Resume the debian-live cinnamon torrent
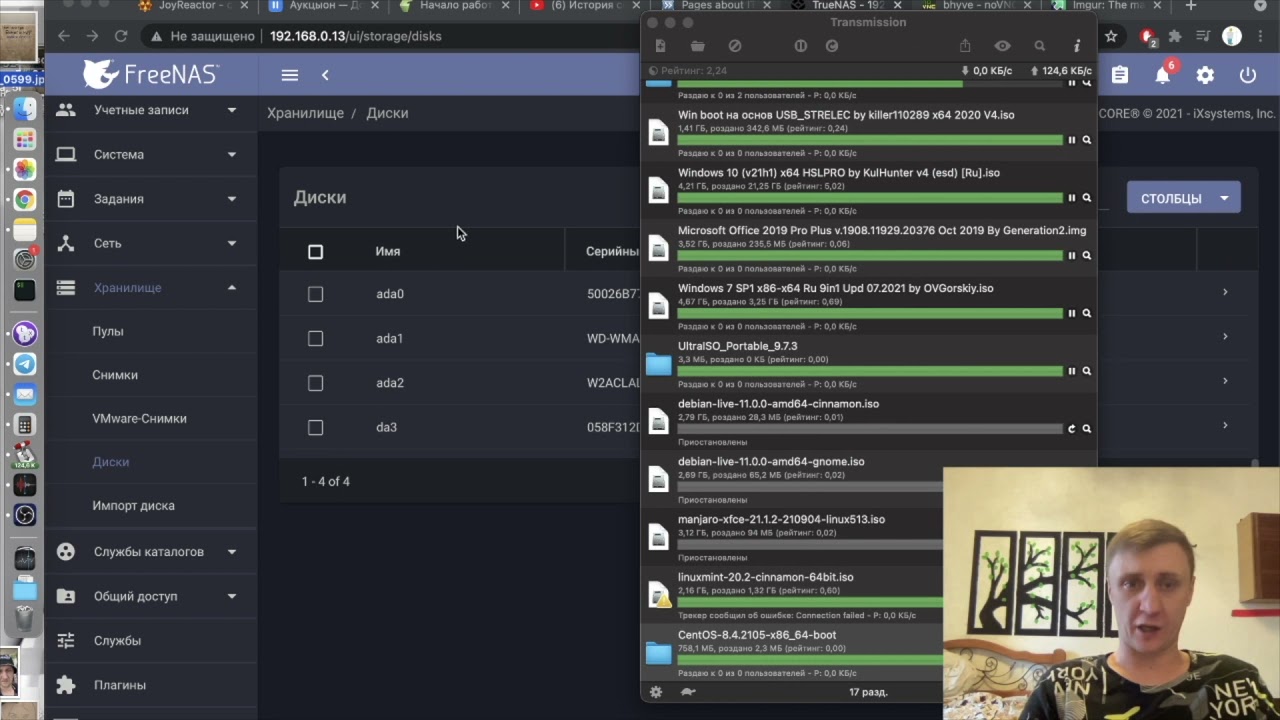The width and height of the screenshot is (1280, 720). coord(1071,429)
